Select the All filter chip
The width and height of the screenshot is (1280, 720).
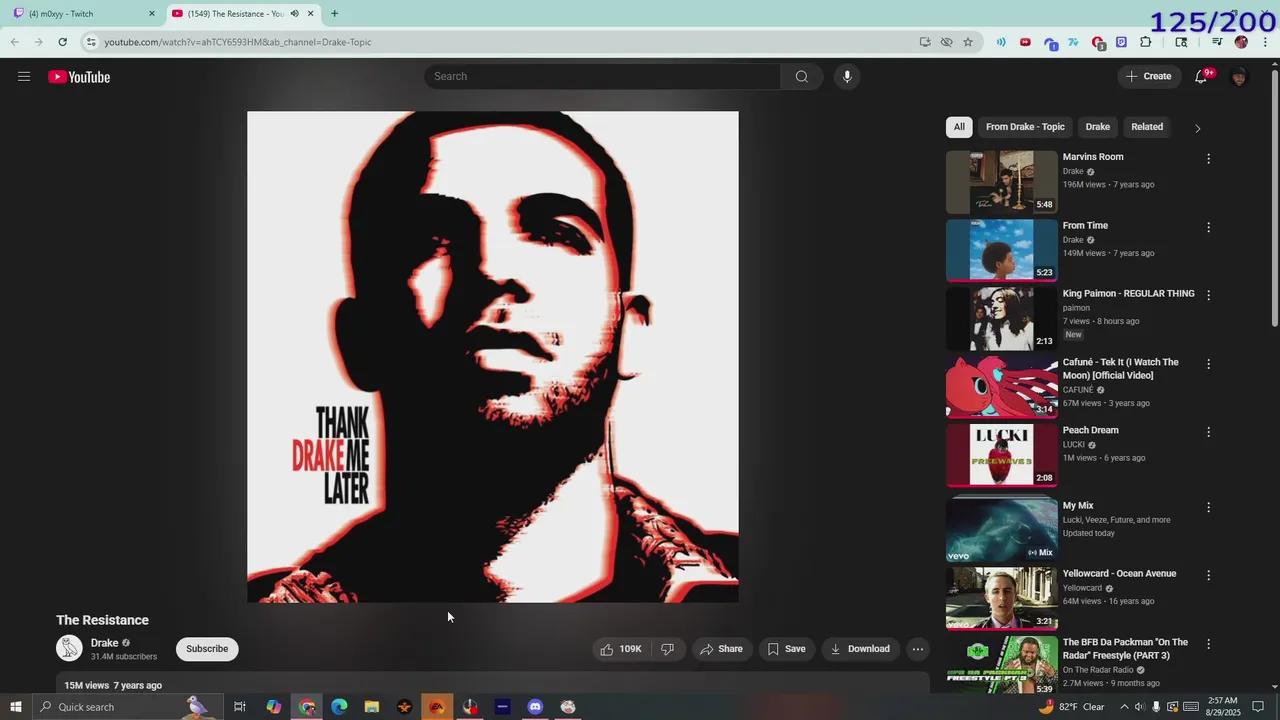coord(959,127)
